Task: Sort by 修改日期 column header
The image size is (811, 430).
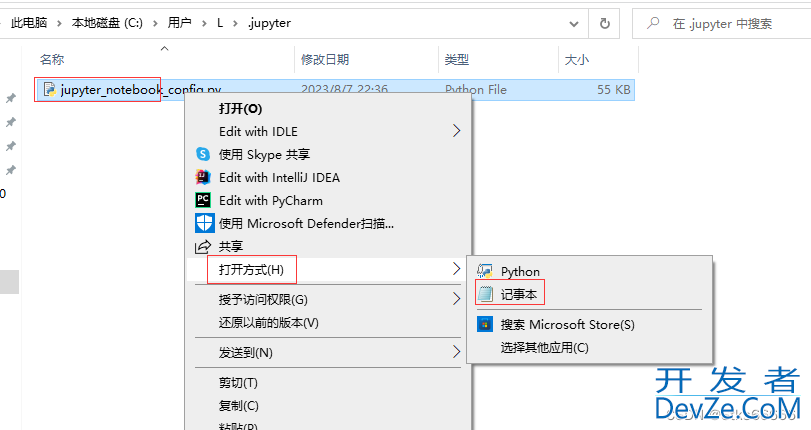Action: click(x=325, y=60)
